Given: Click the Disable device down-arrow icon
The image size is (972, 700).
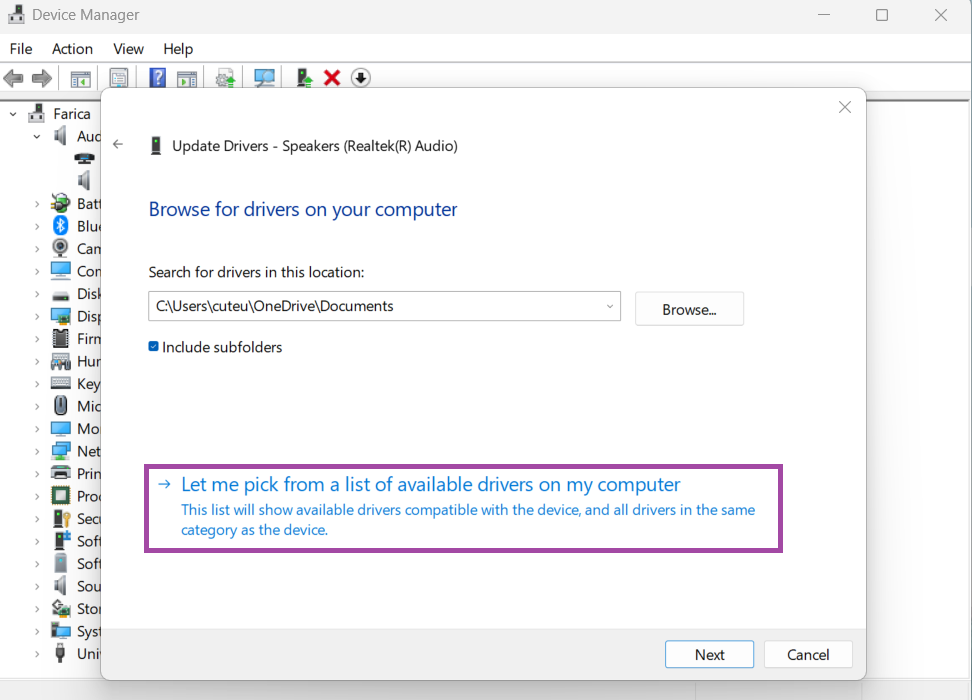Looking at the screenshot, I should pyautogui.click(x=361, y=78).
